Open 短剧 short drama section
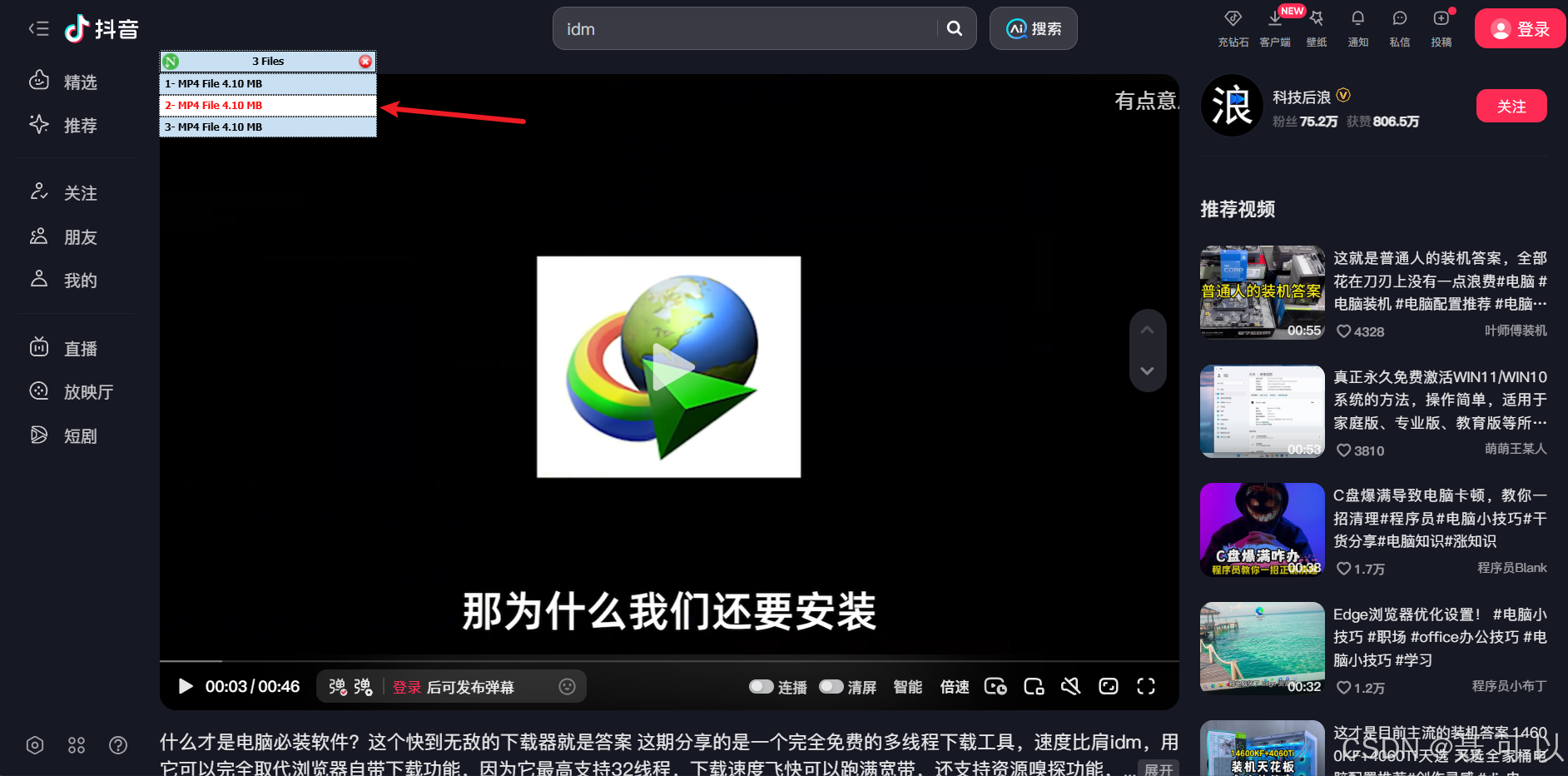The height and width of the screenshot is (776, 1568). (x=64, y=435)
